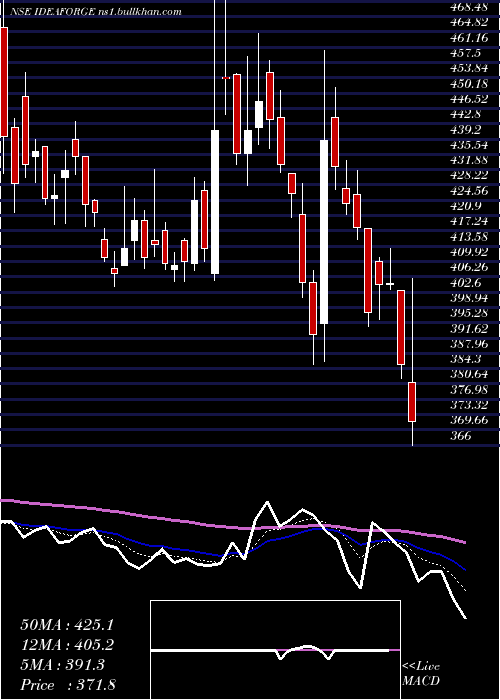Click the 50MA : 425.1 readout
The width and height of the screenshot is (500, 700).
pos(67,625)
